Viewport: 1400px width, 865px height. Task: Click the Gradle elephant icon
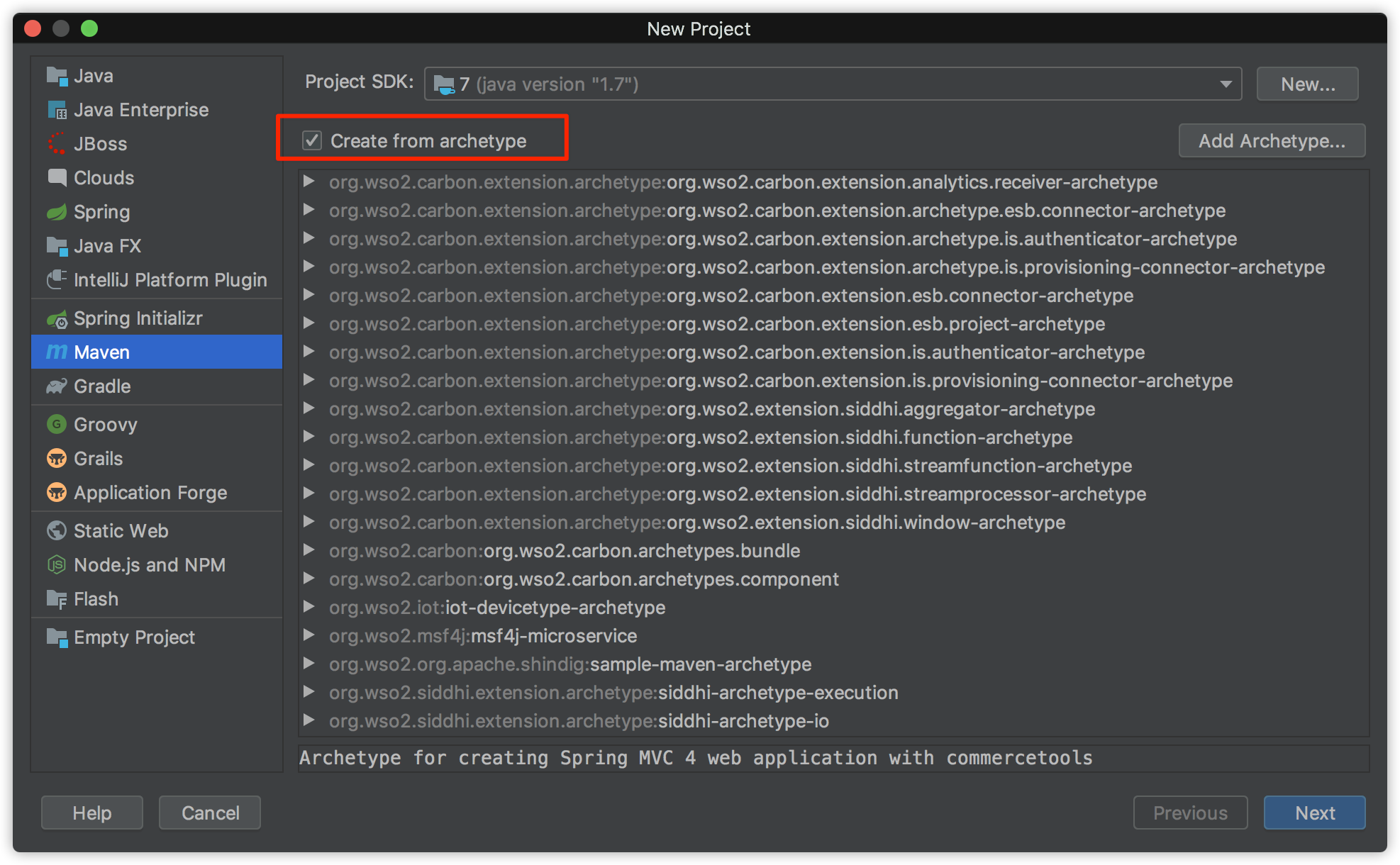click(x=56, y=386)
